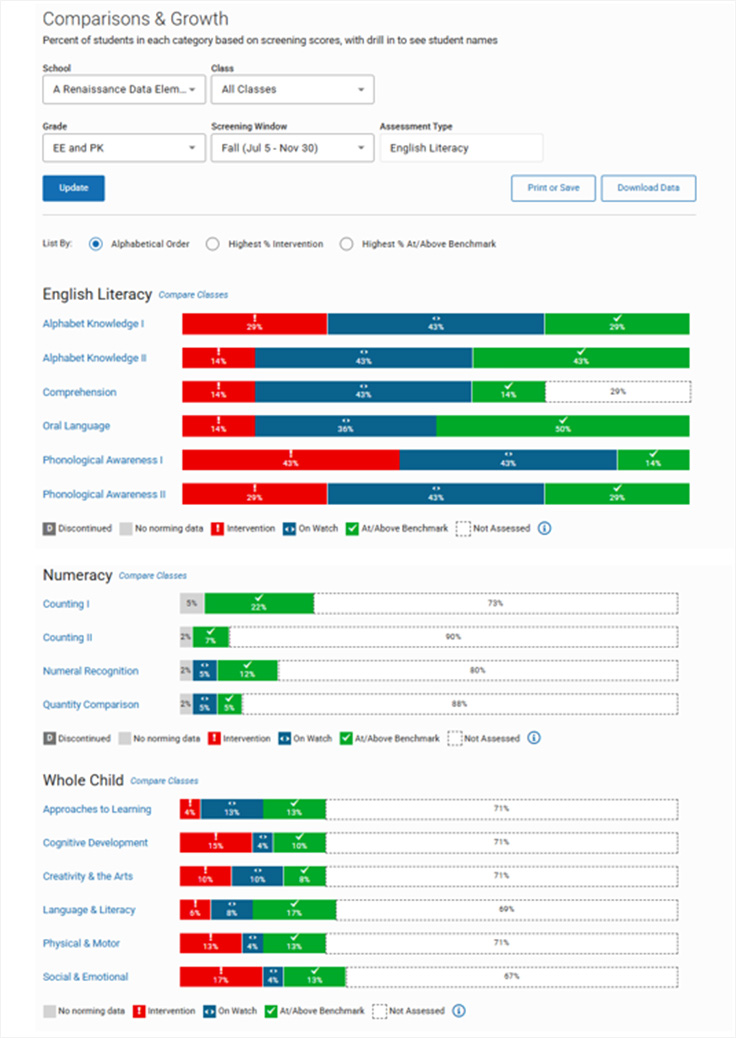This screenshot has width=736, height=1038.
Task: Open the Alphabet Knowledge II link
Action: 95,358
